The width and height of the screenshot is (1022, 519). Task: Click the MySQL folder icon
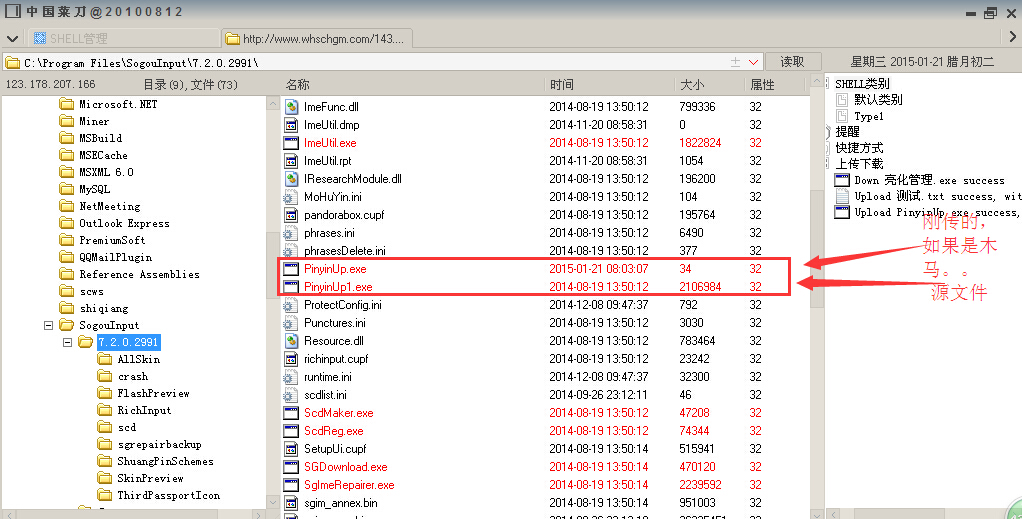click(66, 189)
